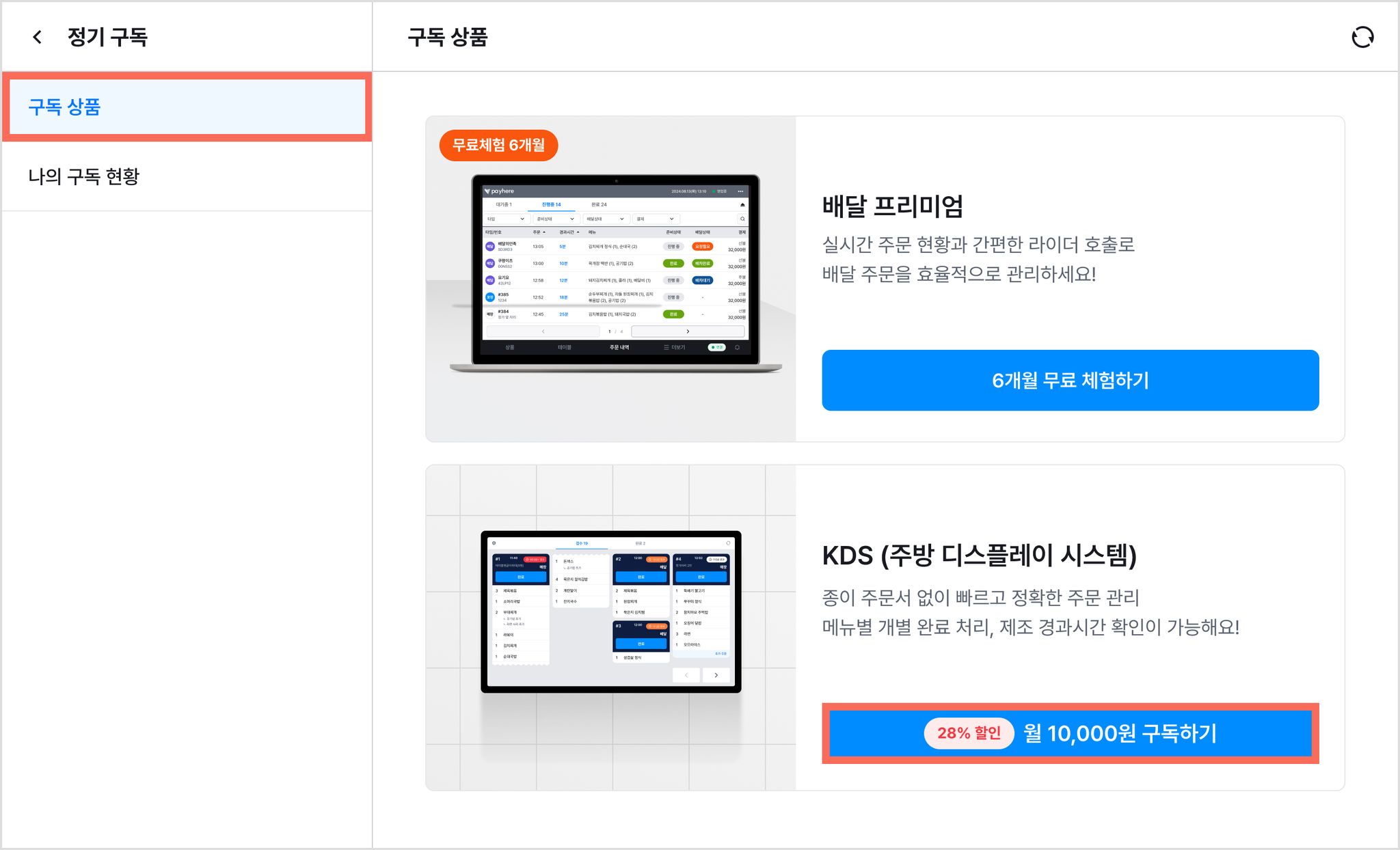This screenshot has height=850, width=1400.
Task: Click the refresh icon inside the KDS tablet preview
Action: click(728, 543)
